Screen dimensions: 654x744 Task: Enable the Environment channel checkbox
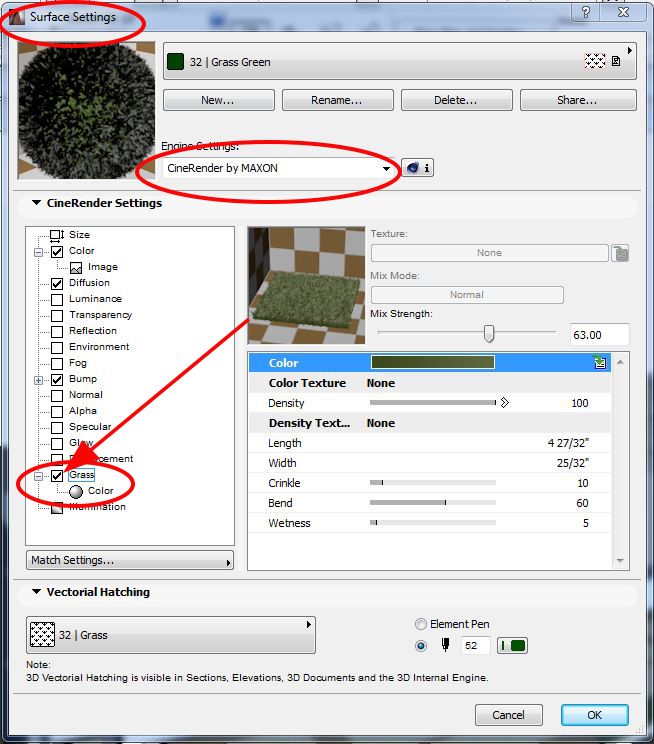click(57, 348)
